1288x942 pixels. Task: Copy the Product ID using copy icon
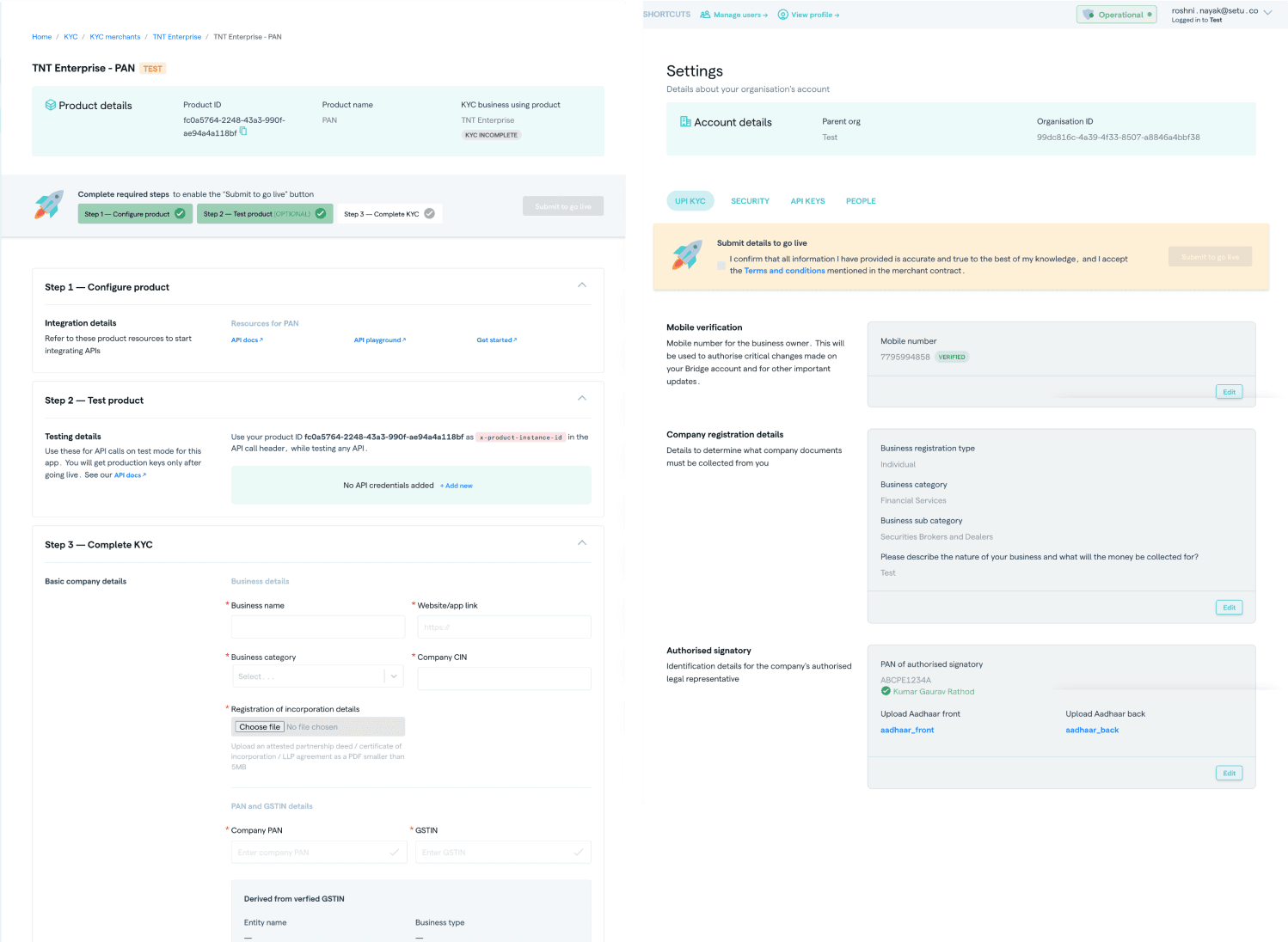click(243, 132)
